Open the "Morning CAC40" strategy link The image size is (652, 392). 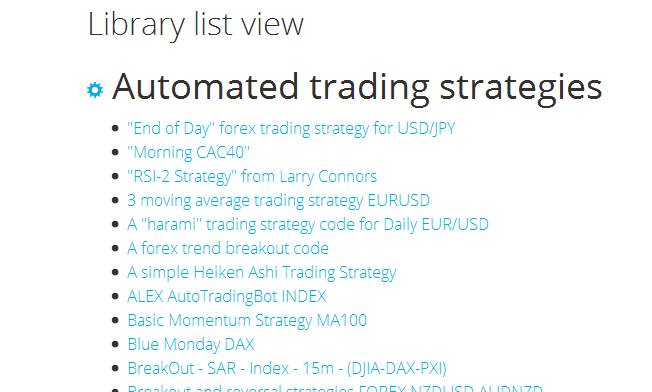coord(188,152)
